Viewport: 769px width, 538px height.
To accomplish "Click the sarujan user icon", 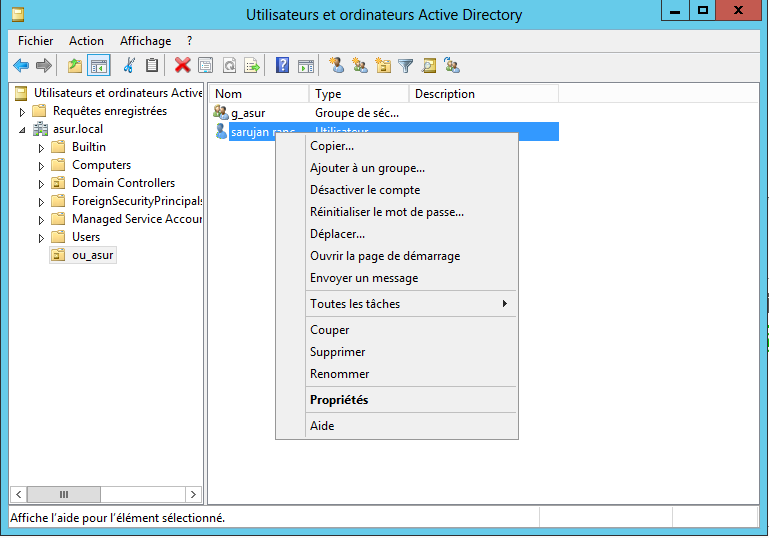I will point(221,131).
